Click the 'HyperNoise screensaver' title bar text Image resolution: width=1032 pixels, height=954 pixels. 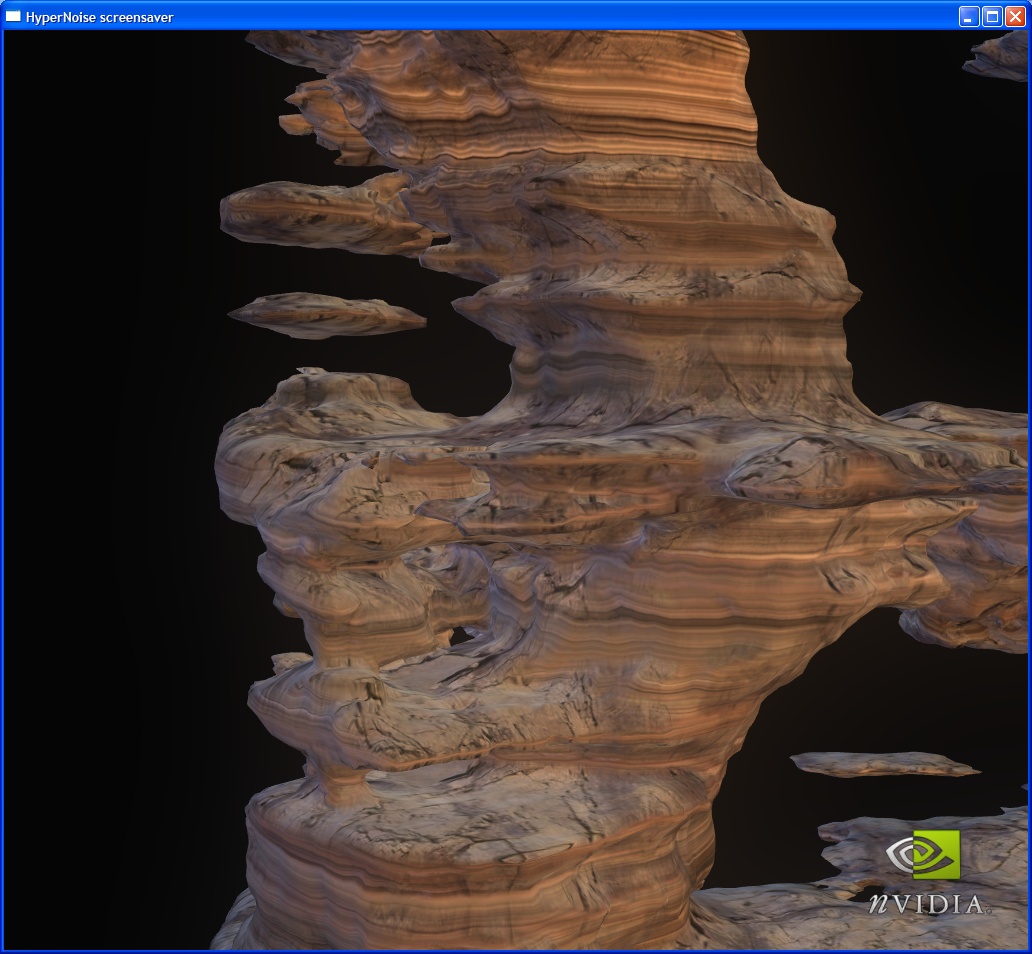pyautogui.click(x=101, y=17)
